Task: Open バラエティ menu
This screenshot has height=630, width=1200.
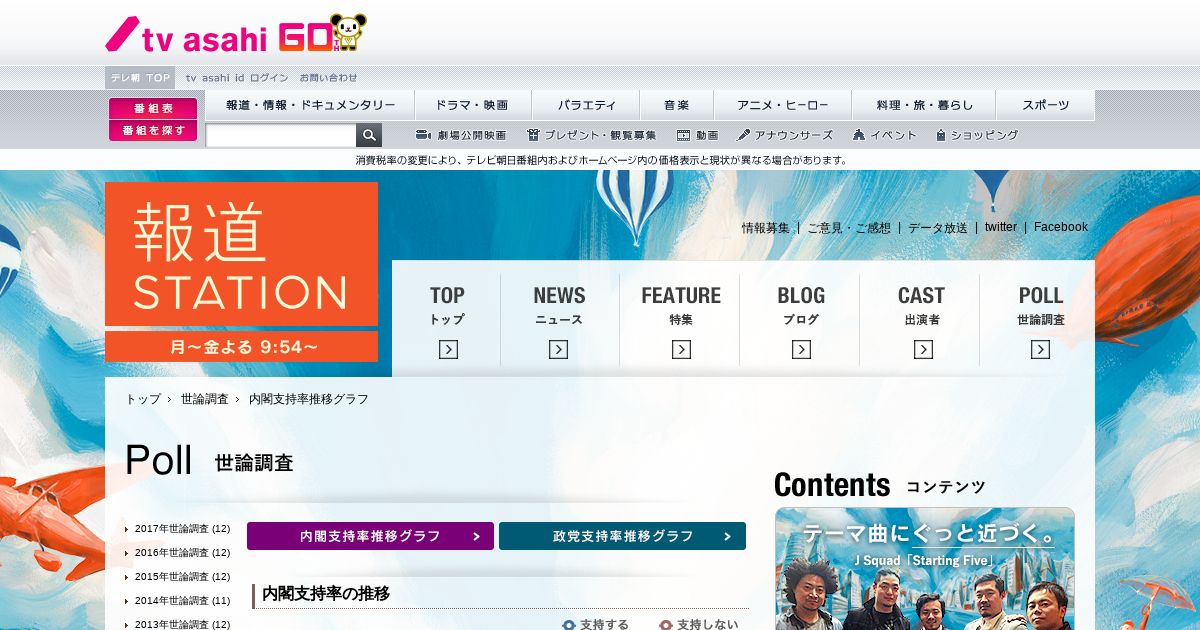Action: pos(587,105)
